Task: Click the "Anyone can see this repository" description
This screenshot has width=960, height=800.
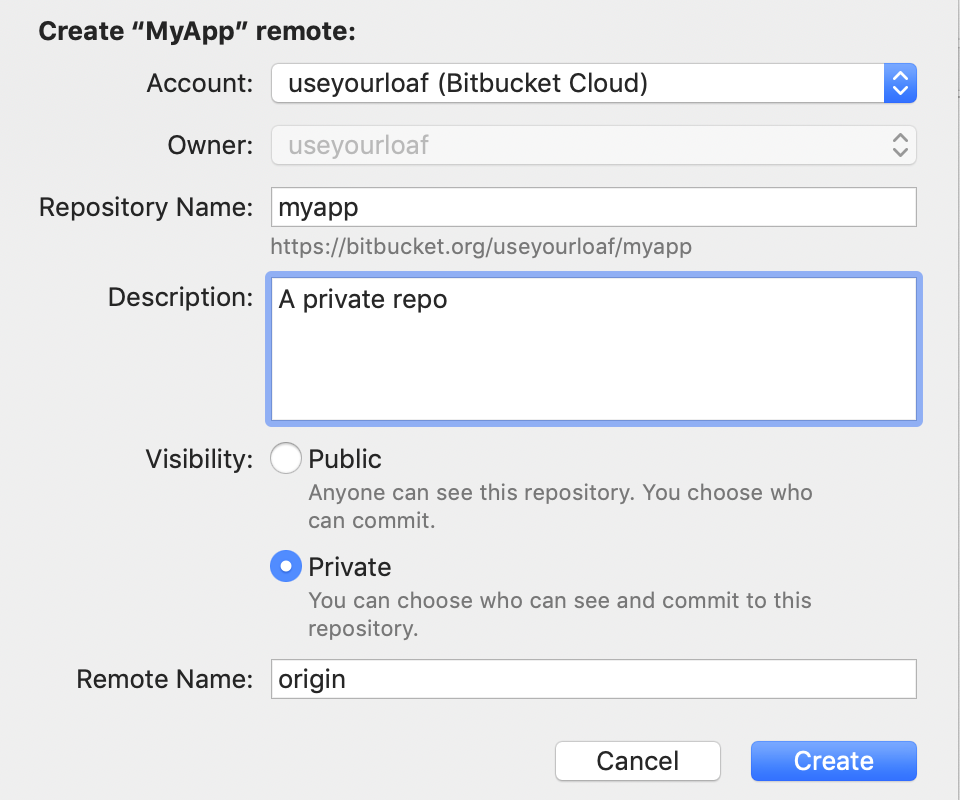Action: pos(560,506)
